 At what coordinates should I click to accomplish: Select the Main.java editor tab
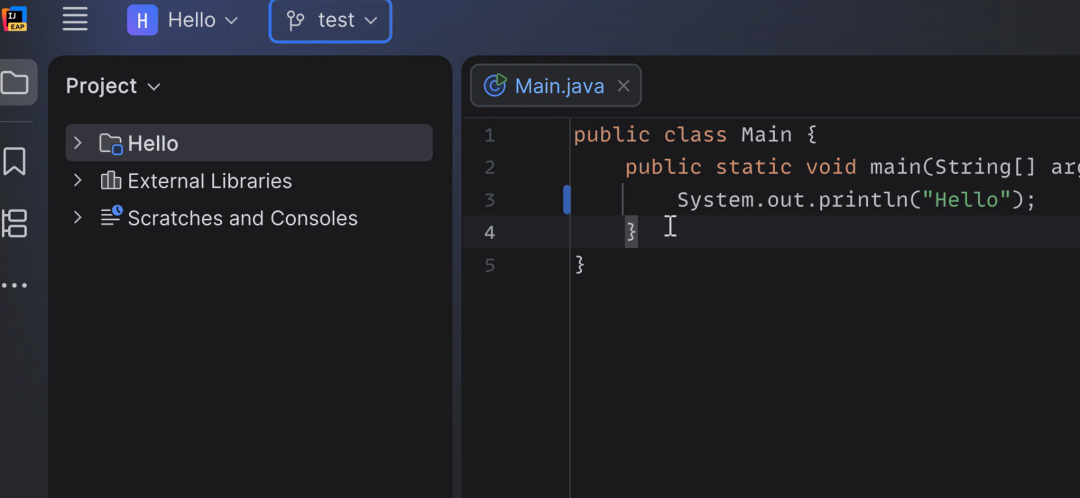click(x=556, y=85)
